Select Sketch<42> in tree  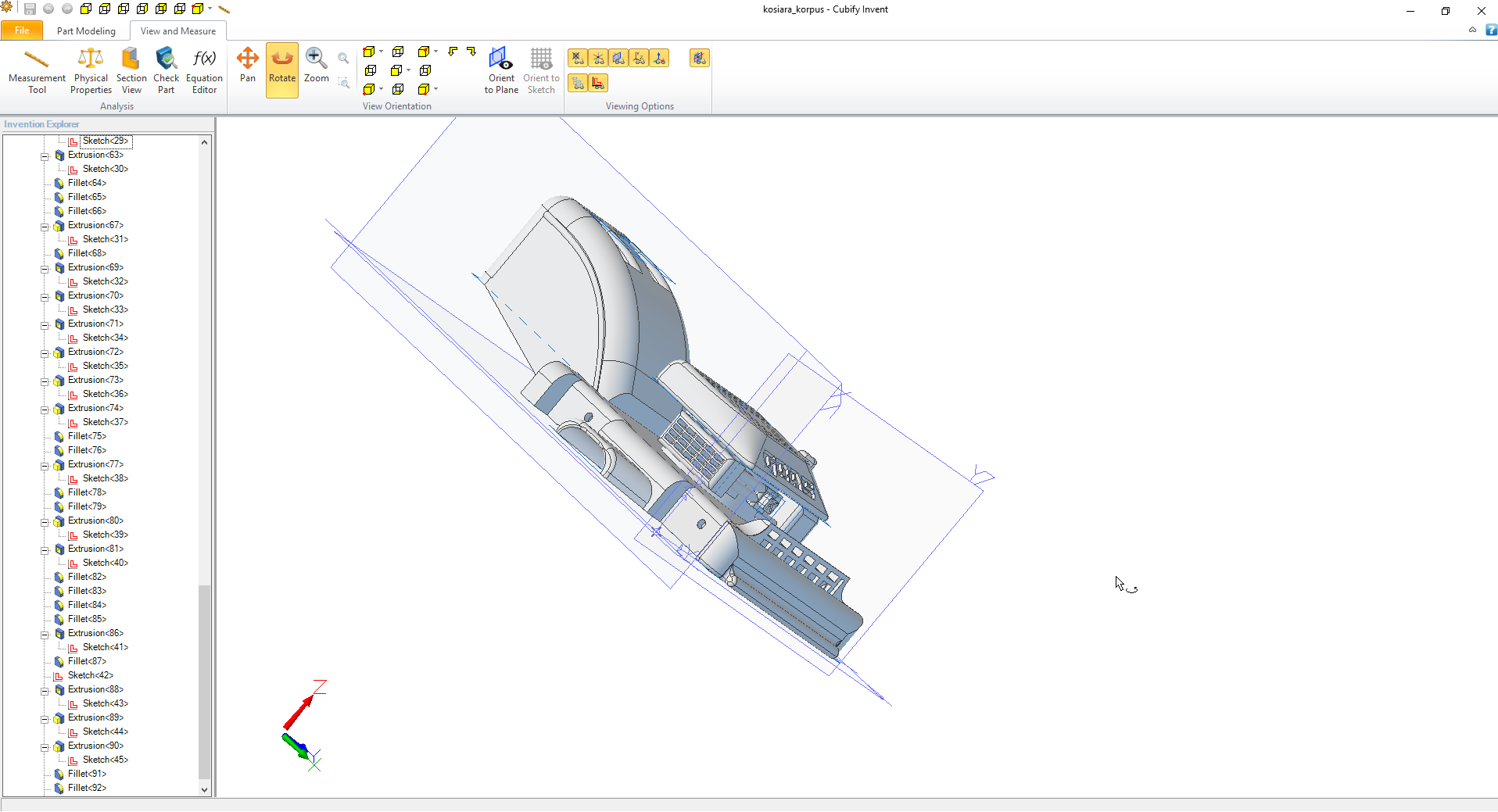pos(90,675)
